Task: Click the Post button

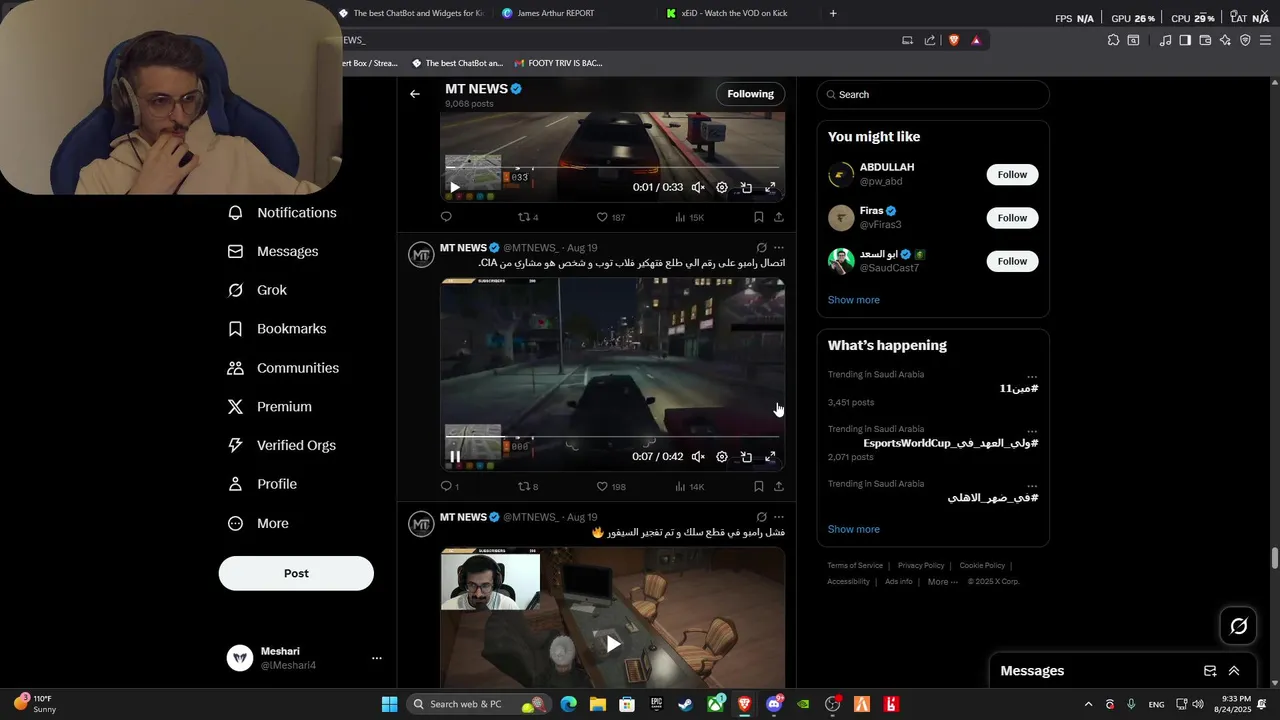Action: tap(296, 573)
